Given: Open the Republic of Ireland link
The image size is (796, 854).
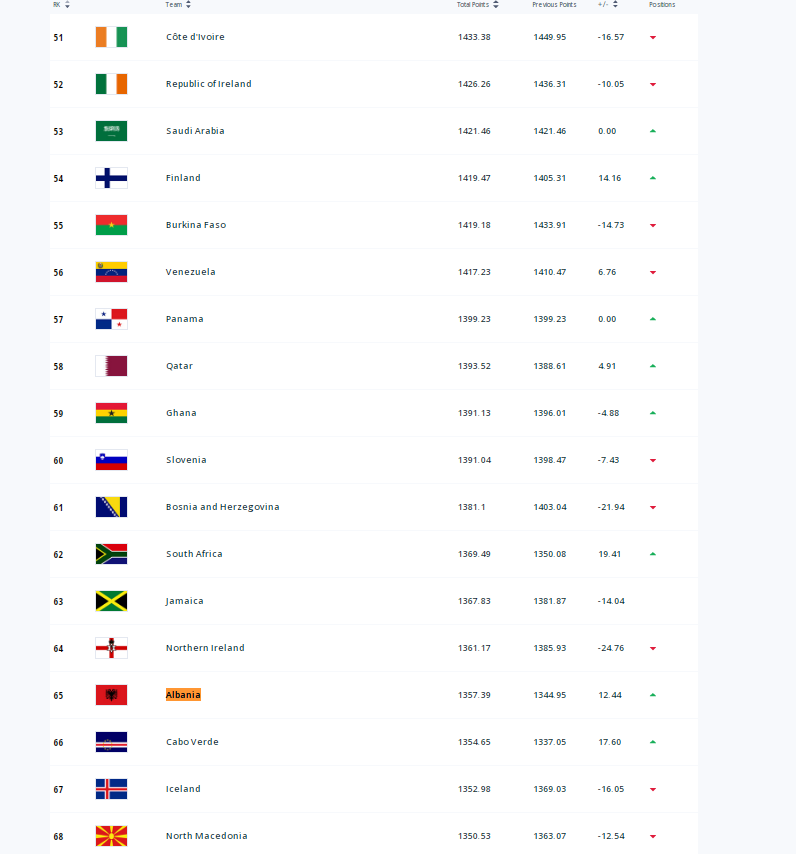Looking at the screenshot, I should point(208,84).
